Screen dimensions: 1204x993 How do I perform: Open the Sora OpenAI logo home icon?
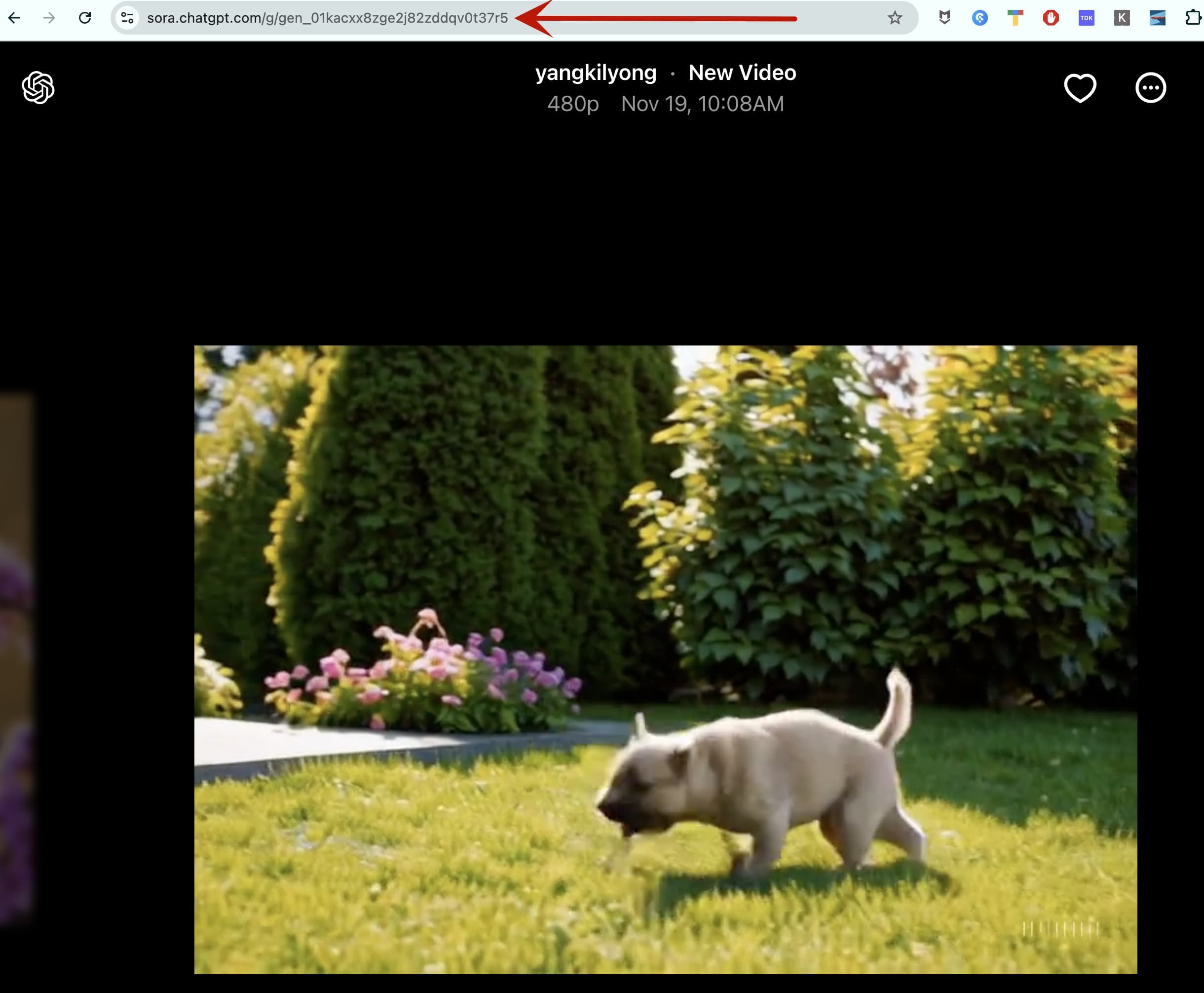pyautogui.click(x=37, y=87)
